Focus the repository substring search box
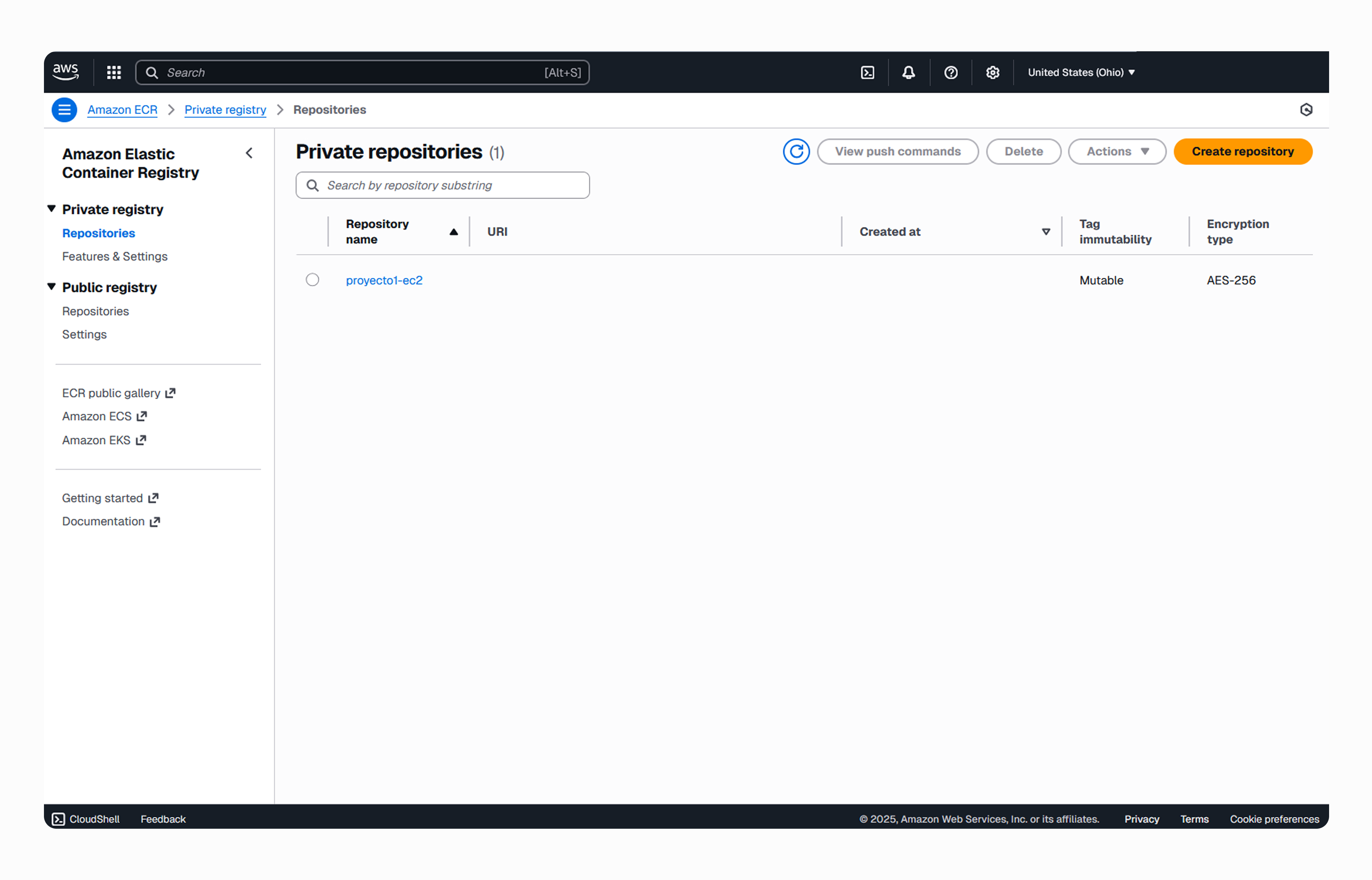 (x=443, y=185)
